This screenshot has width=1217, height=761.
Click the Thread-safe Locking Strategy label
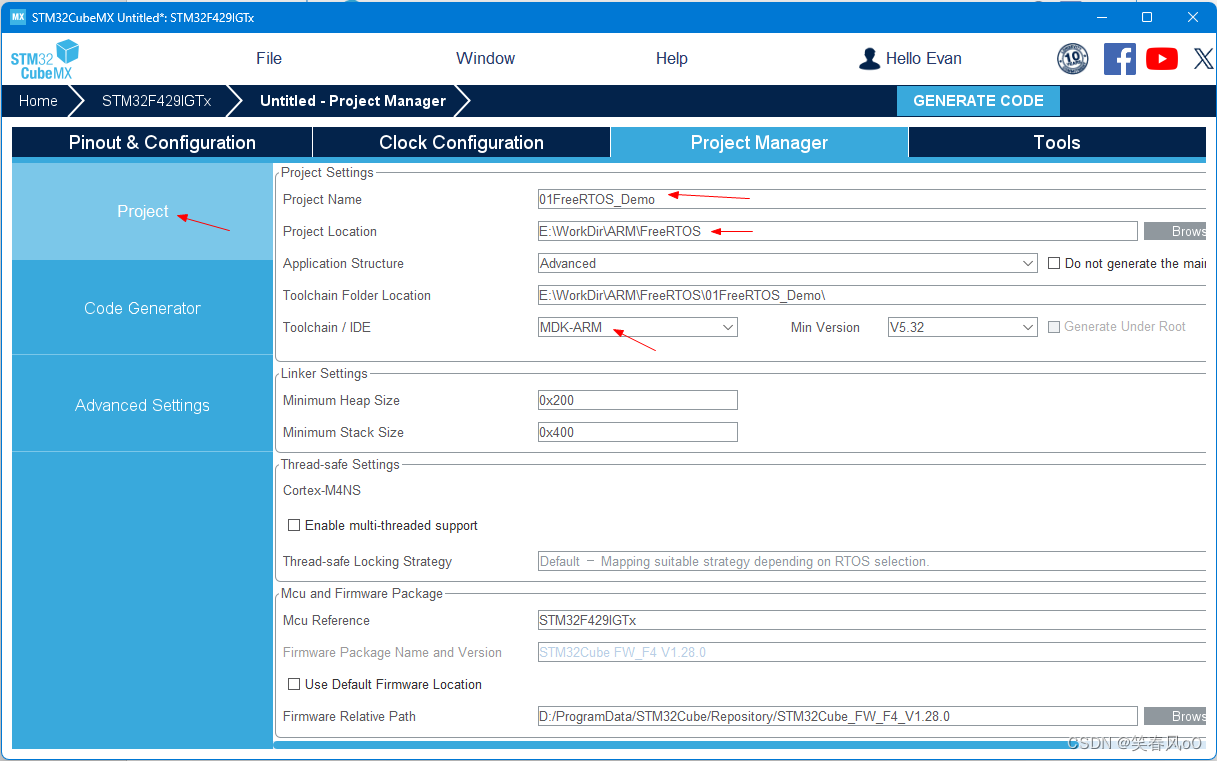tap(367, 561)
